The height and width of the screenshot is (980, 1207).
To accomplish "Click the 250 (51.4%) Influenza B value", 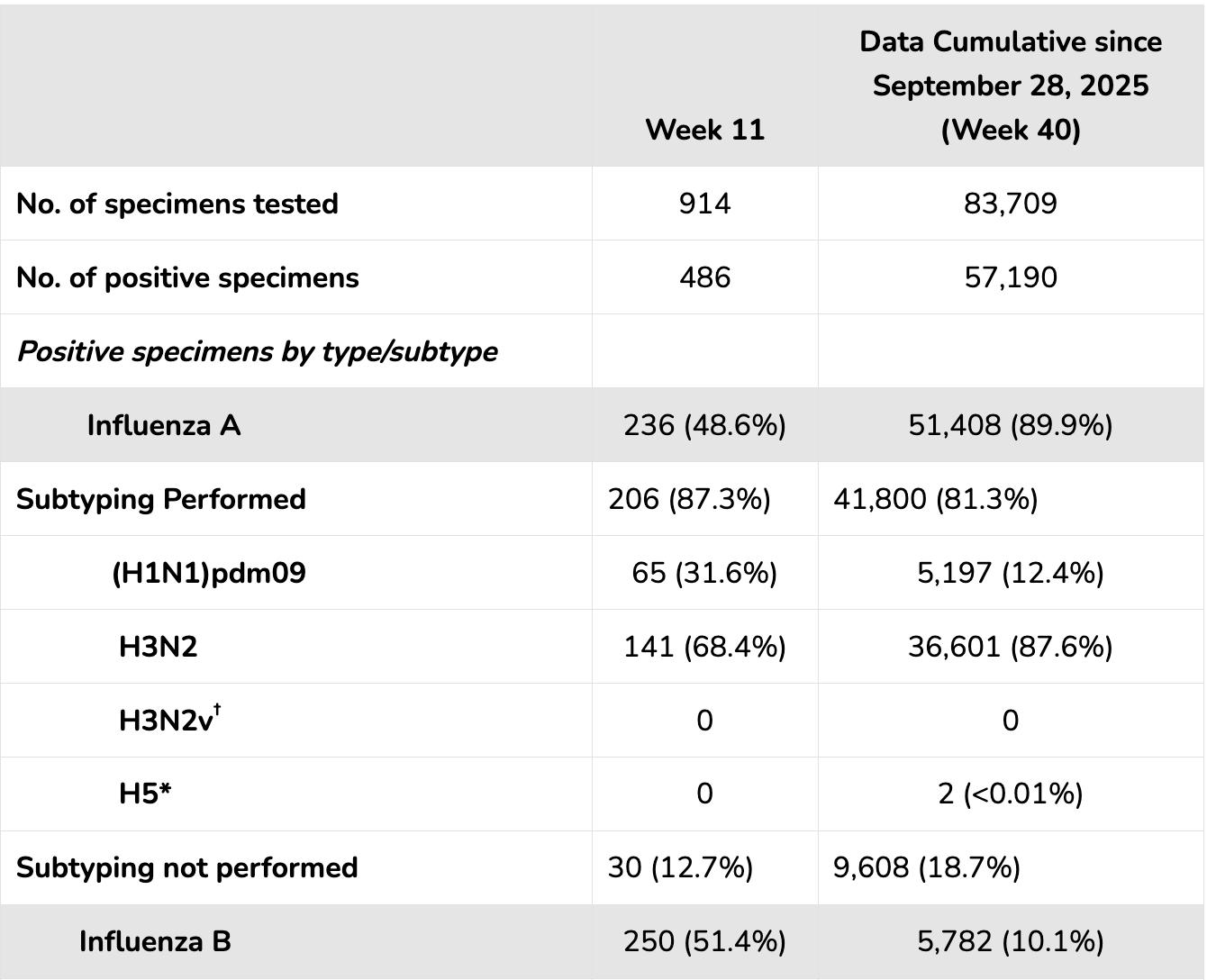I will click(704, 942).
